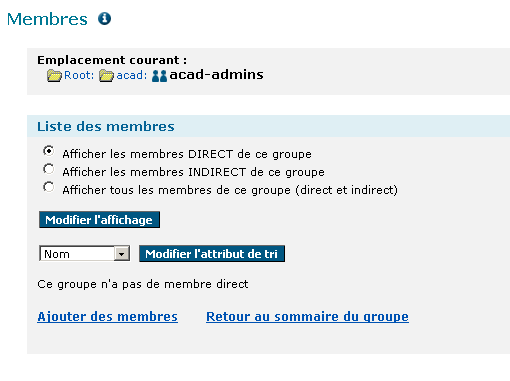
Task: Click the dropdown arrow next to Nom
Action: click(x=122, y=254)
